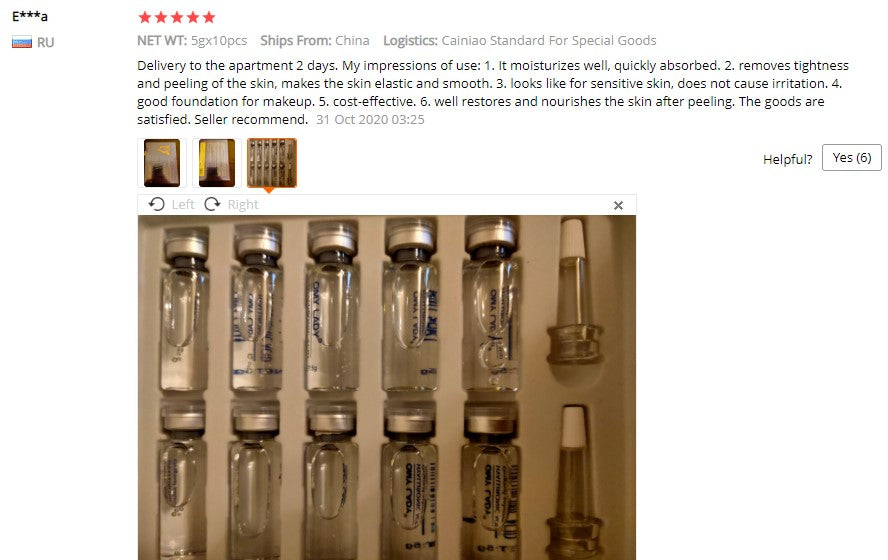Click the first red rating star
888x560 pixels.
(145, 18)
